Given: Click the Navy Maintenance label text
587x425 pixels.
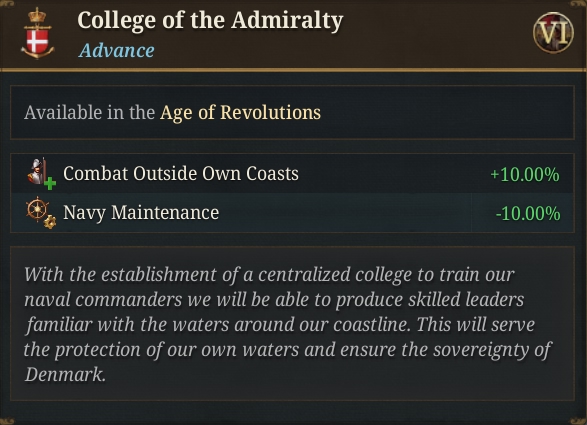Looking at the screenshot, I should pyautogui.click(x=141, y=213).
